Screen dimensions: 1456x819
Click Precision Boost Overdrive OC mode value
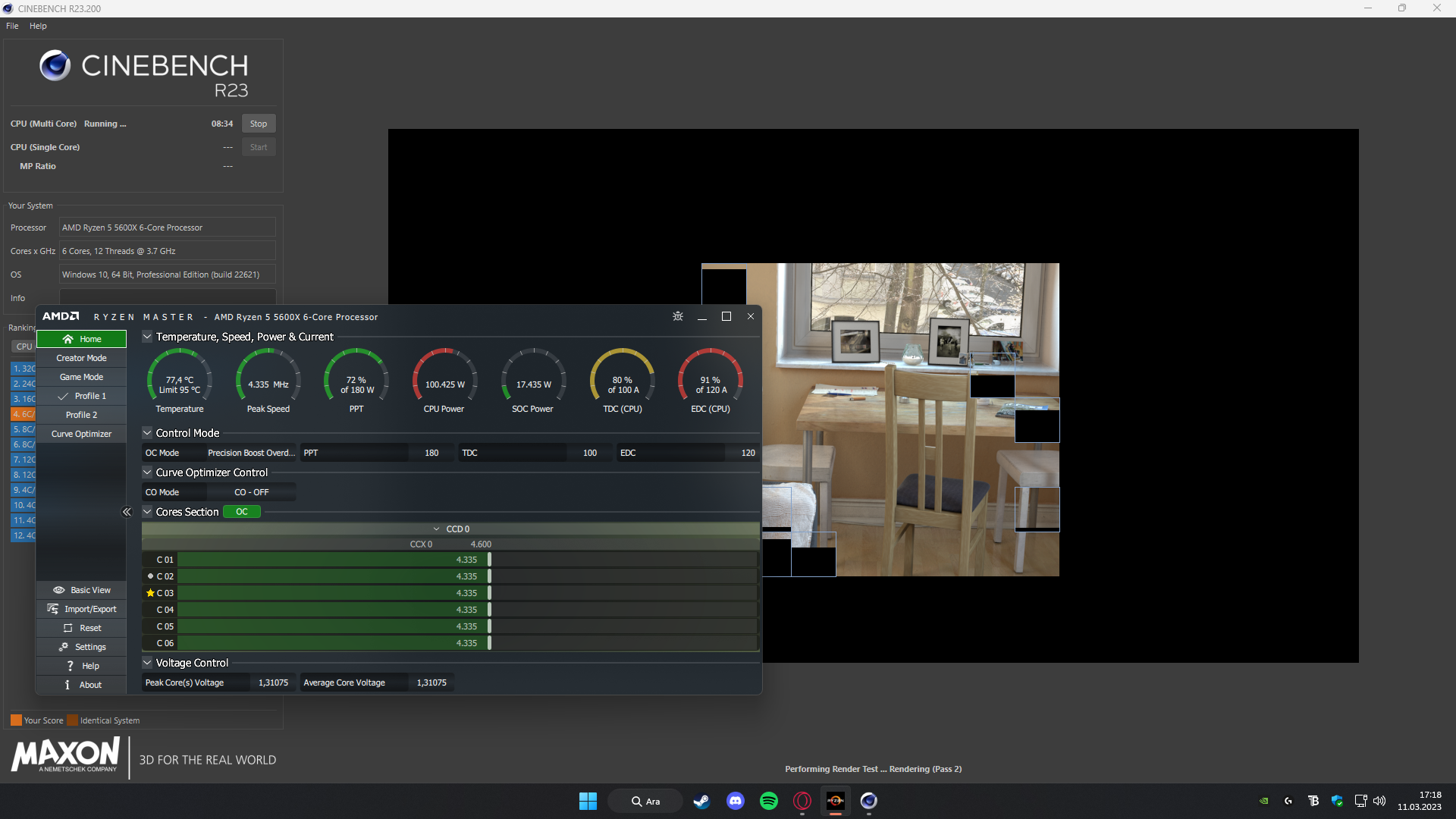251,453
